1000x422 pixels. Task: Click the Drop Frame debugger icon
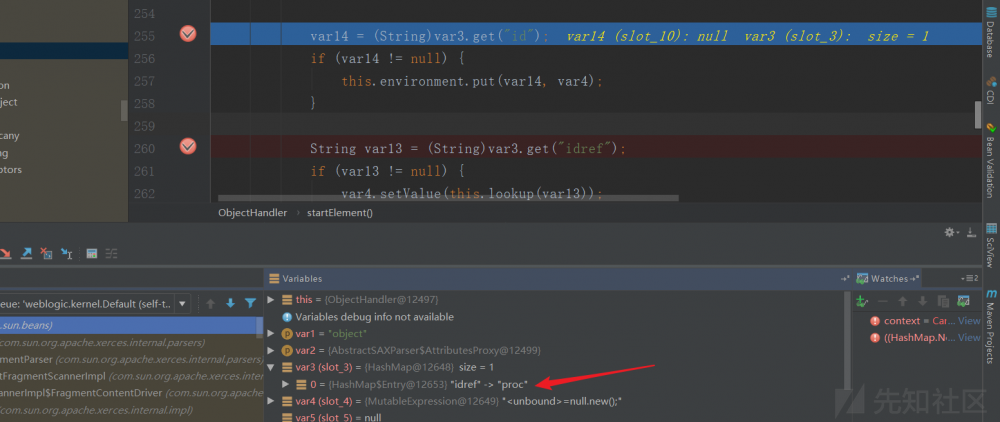[x=46, y=254]
